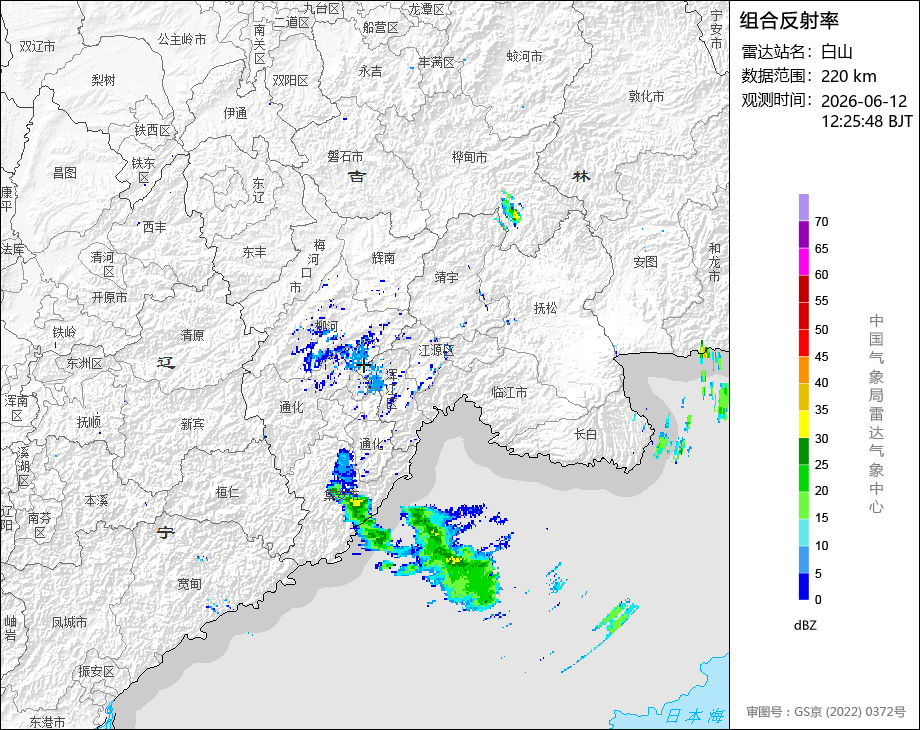Screen dimensions: 920x730
Task: Select the 20-25 dBZ green legend swatch
Action: [x=804, y=478]
